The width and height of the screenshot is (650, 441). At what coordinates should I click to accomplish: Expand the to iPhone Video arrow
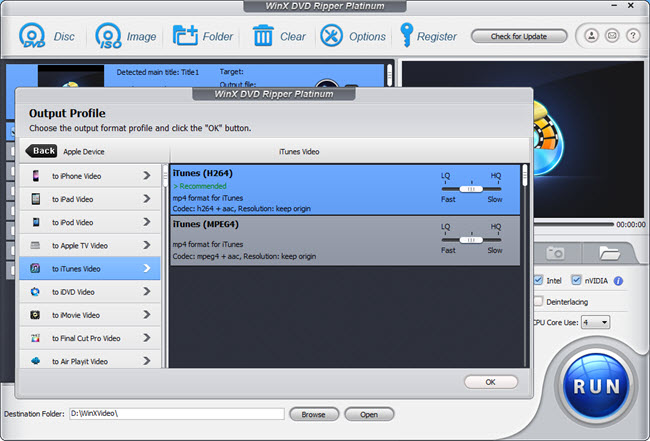[x=147, y=176]
